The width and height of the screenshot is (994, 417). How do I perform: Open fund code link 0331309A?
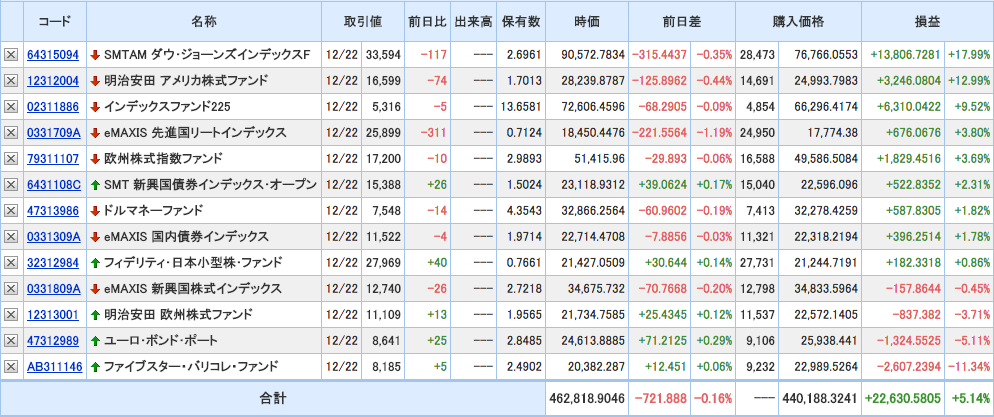click(x=54, y=236)
